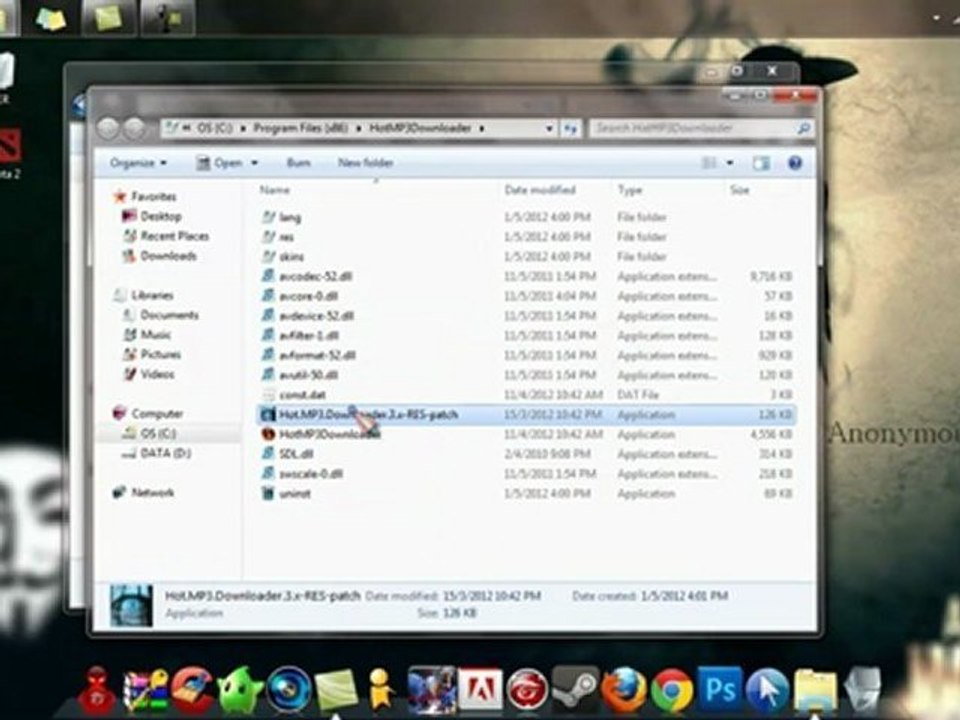Screen dimensions: 960x720
Task: Click the search magnifier icon
Action: point(803,129)
